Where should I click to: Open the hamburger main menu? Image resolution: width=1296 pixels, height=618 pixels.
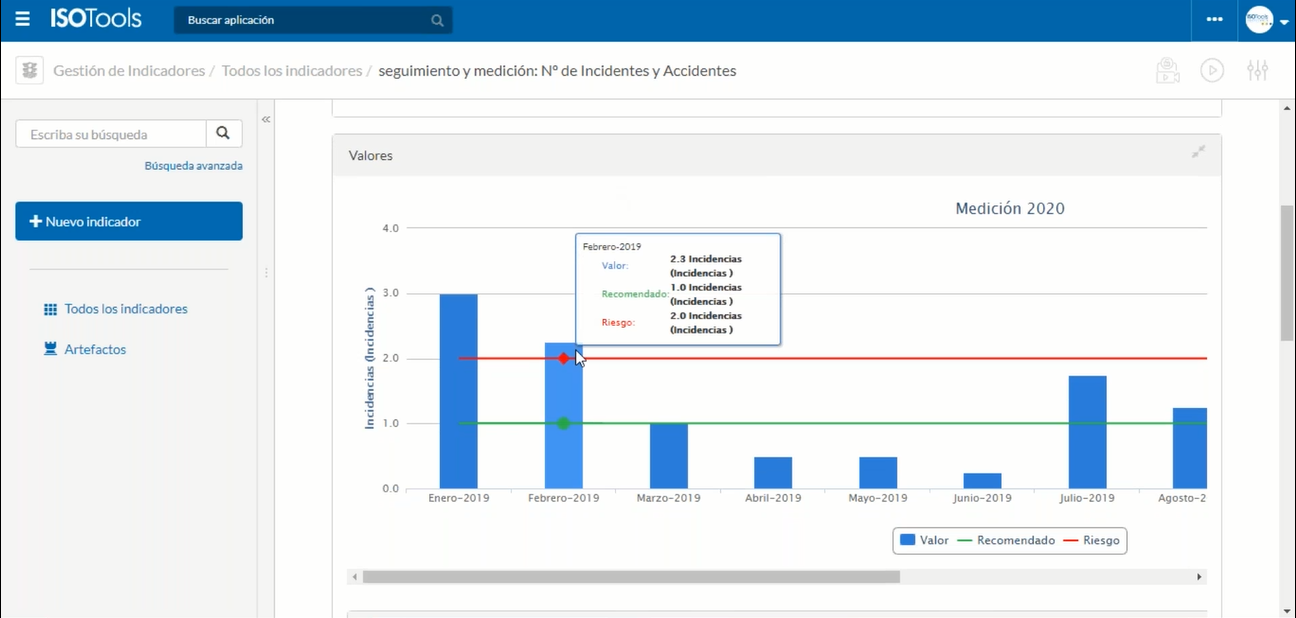(23, 19)
